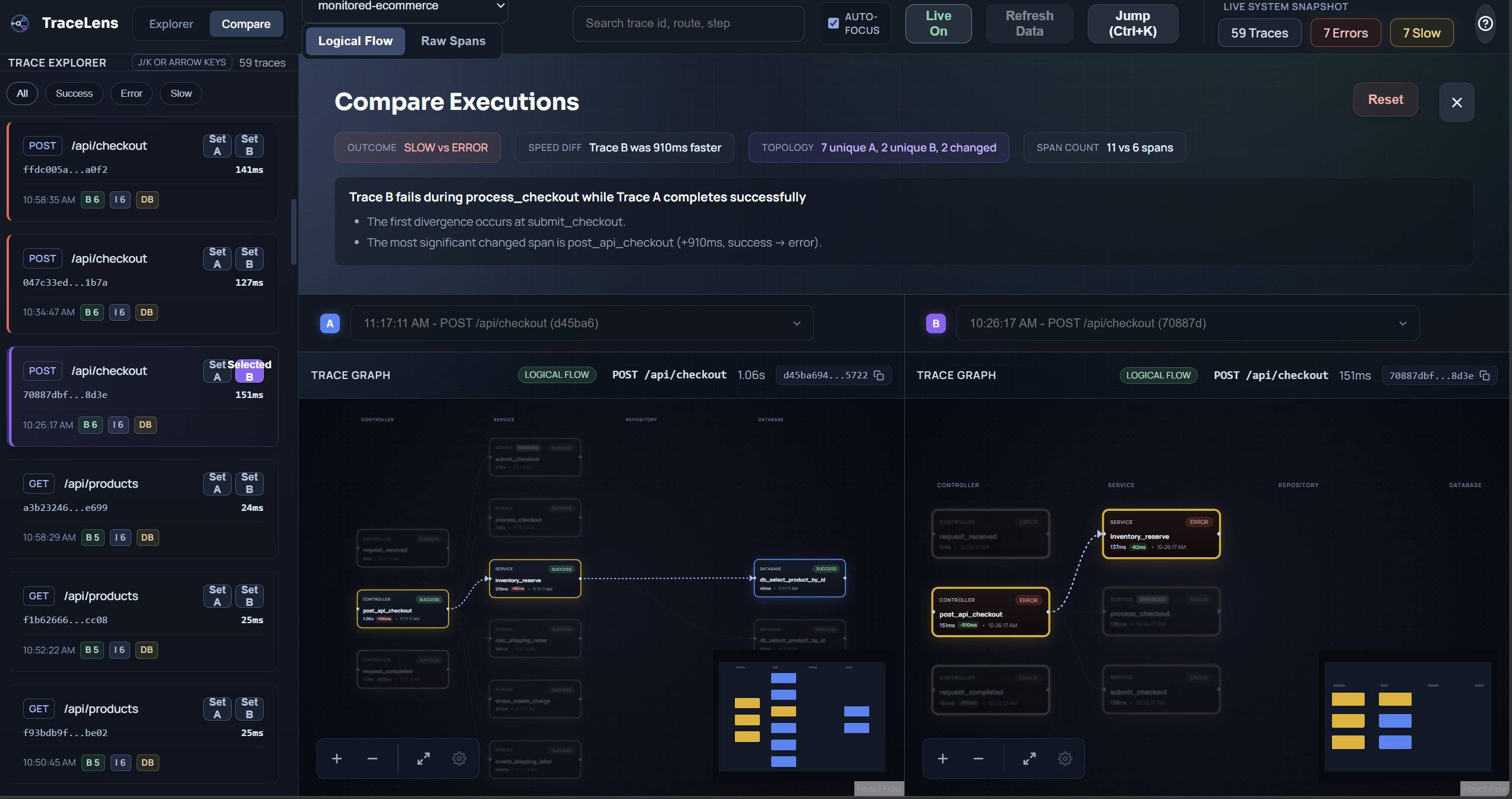Close the Compare Executions panel
Viewport: 1512px width, 799px height.
(1457, 102)
